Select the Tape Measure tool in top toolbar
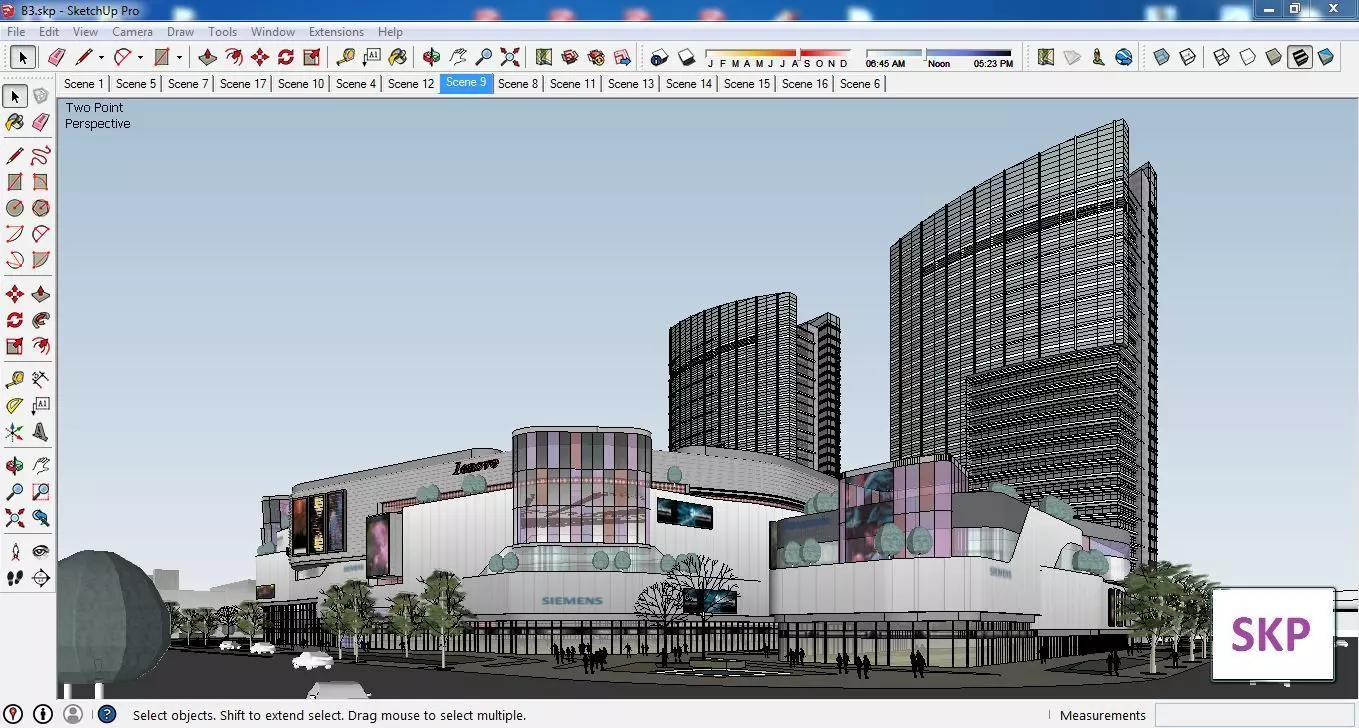1359x728 pixels. pyautogui.click(x=346, y=57)
